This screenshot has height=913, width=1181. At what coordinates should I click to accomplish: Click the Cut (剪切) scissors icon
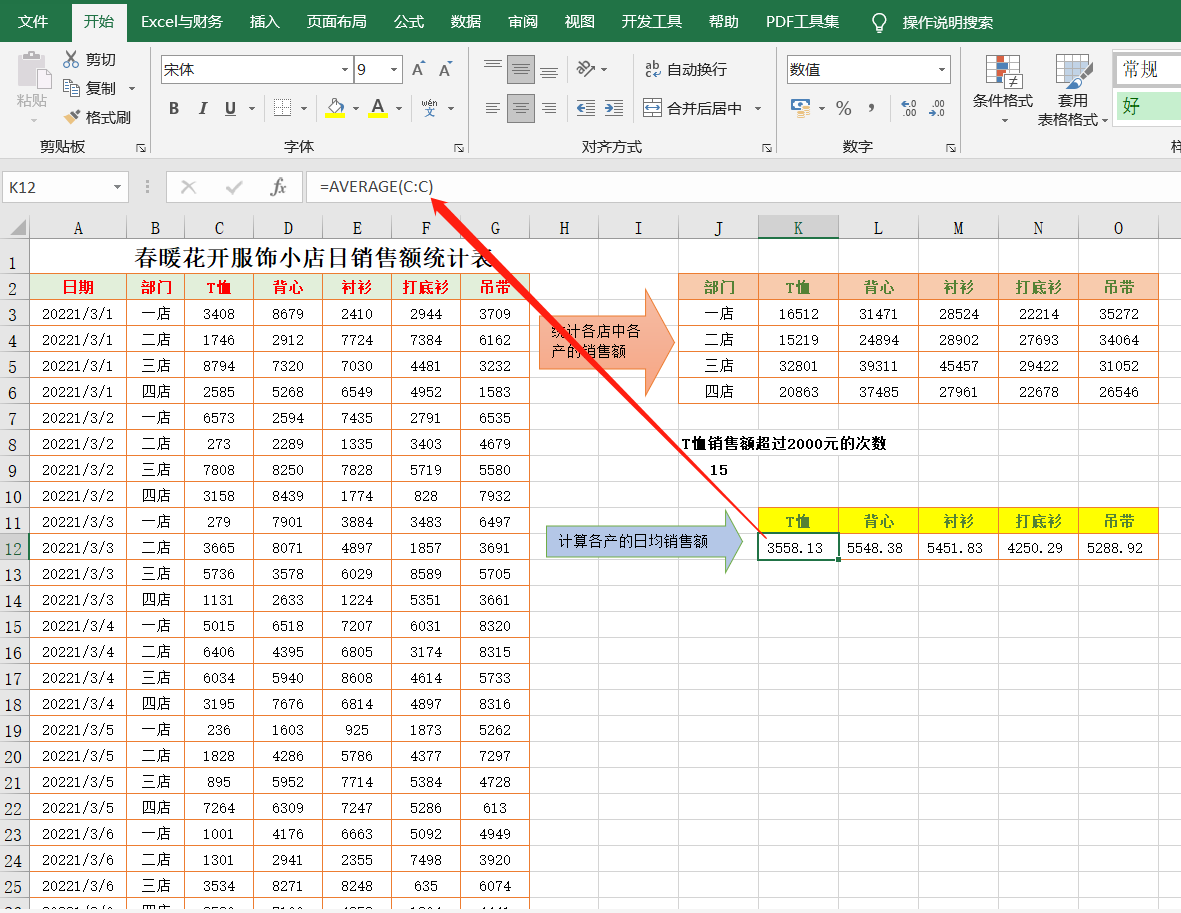[72, 60]
